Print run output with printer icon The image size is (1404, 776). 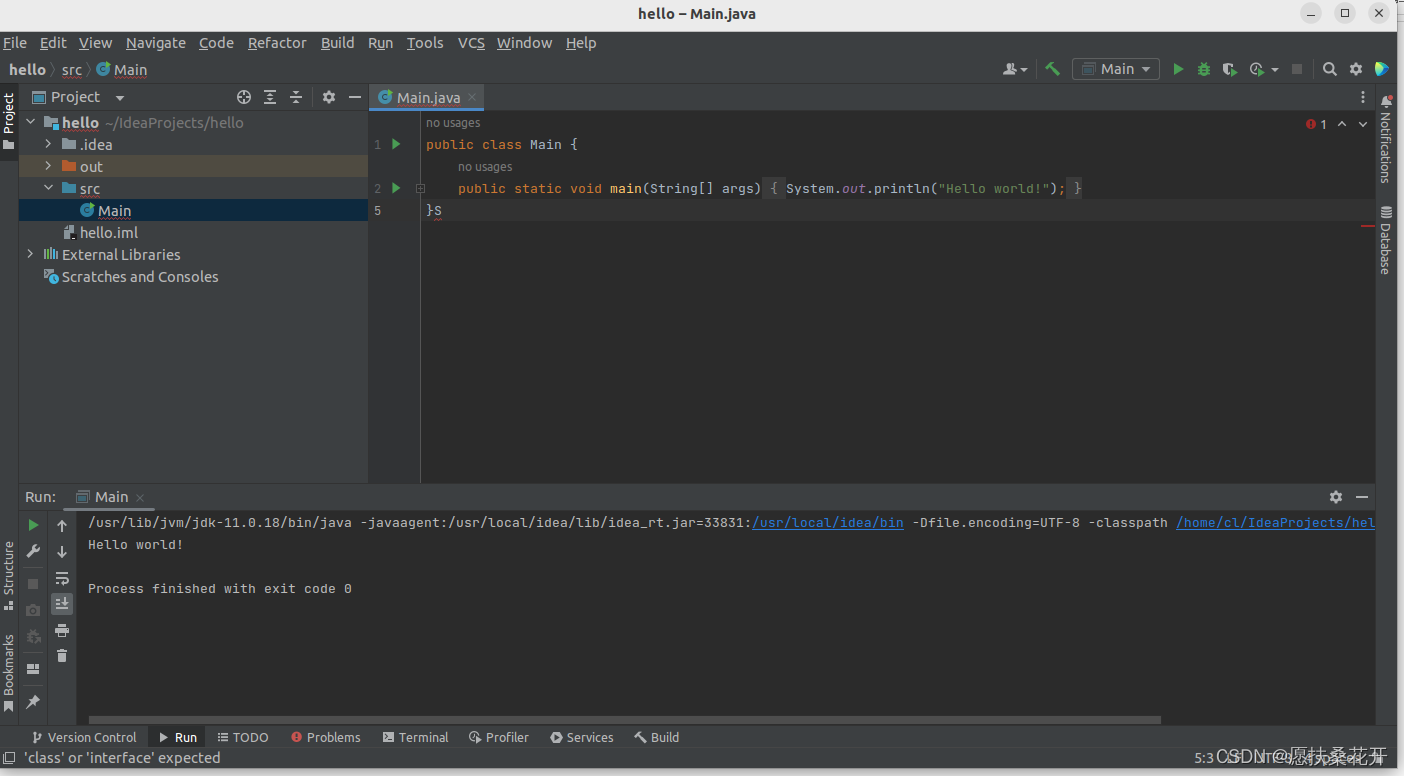pos(62,630)
